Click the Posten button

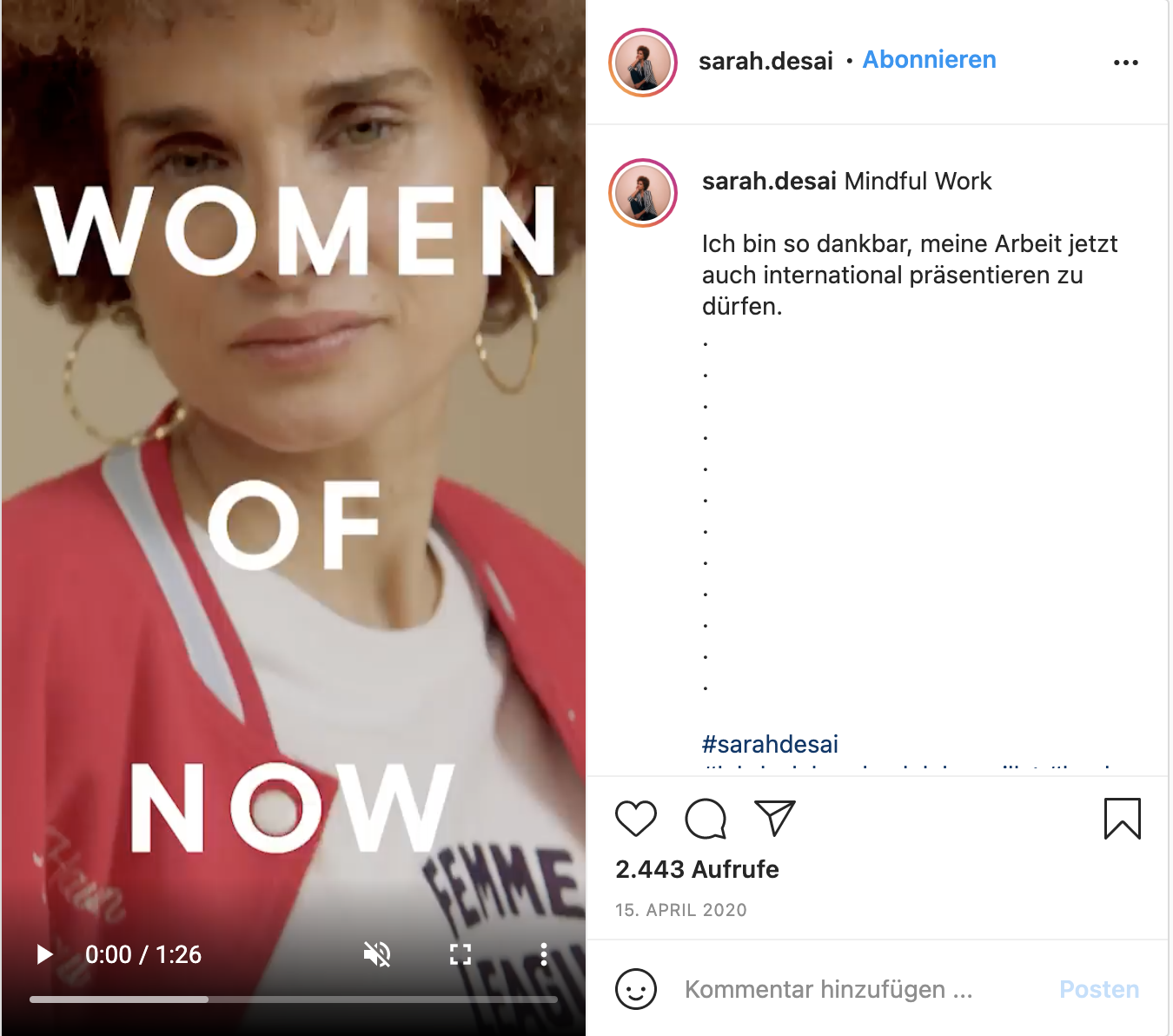(1099, 989)
